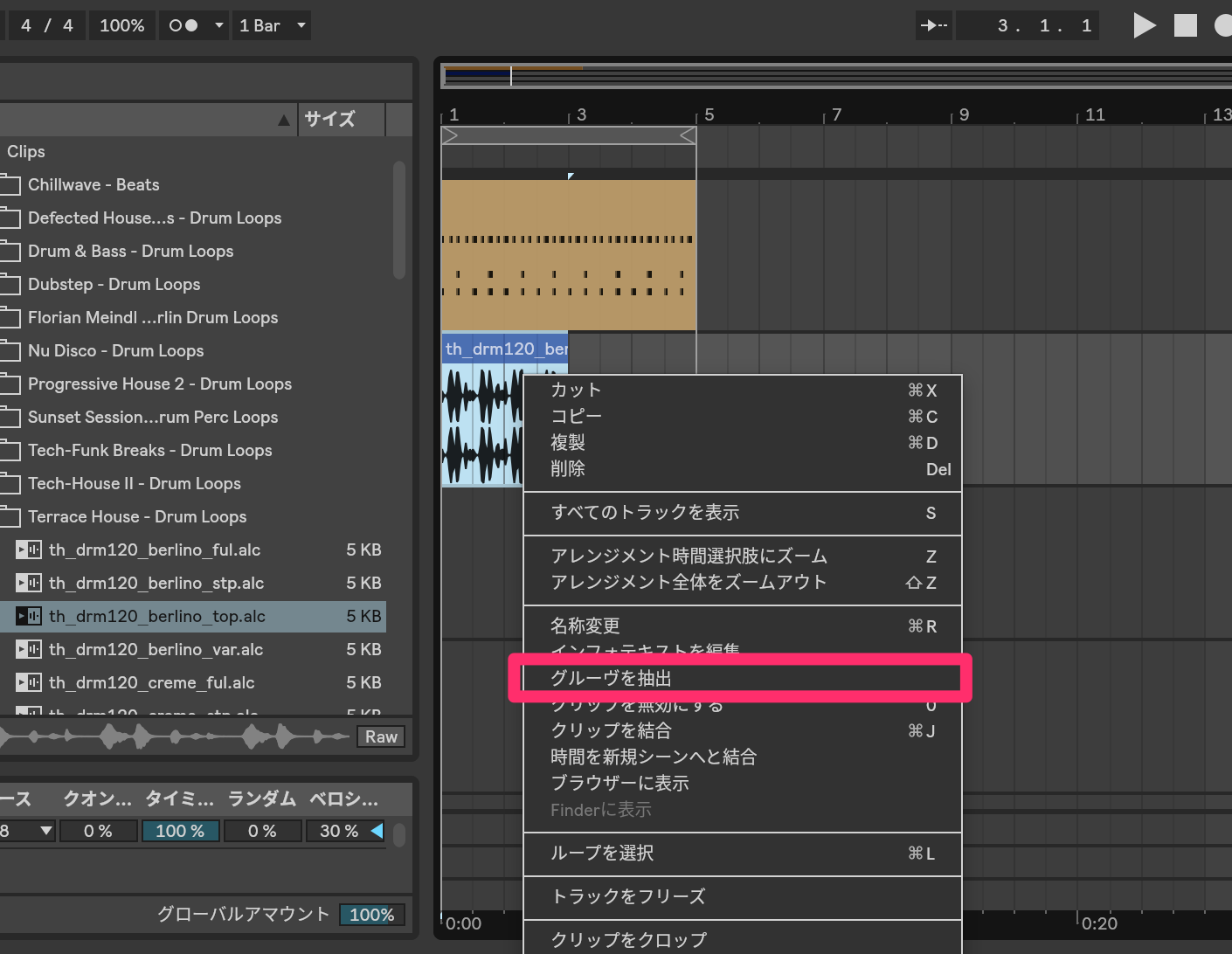
Task: Click the time signature denominator 4
Action: tap(68, 25)
